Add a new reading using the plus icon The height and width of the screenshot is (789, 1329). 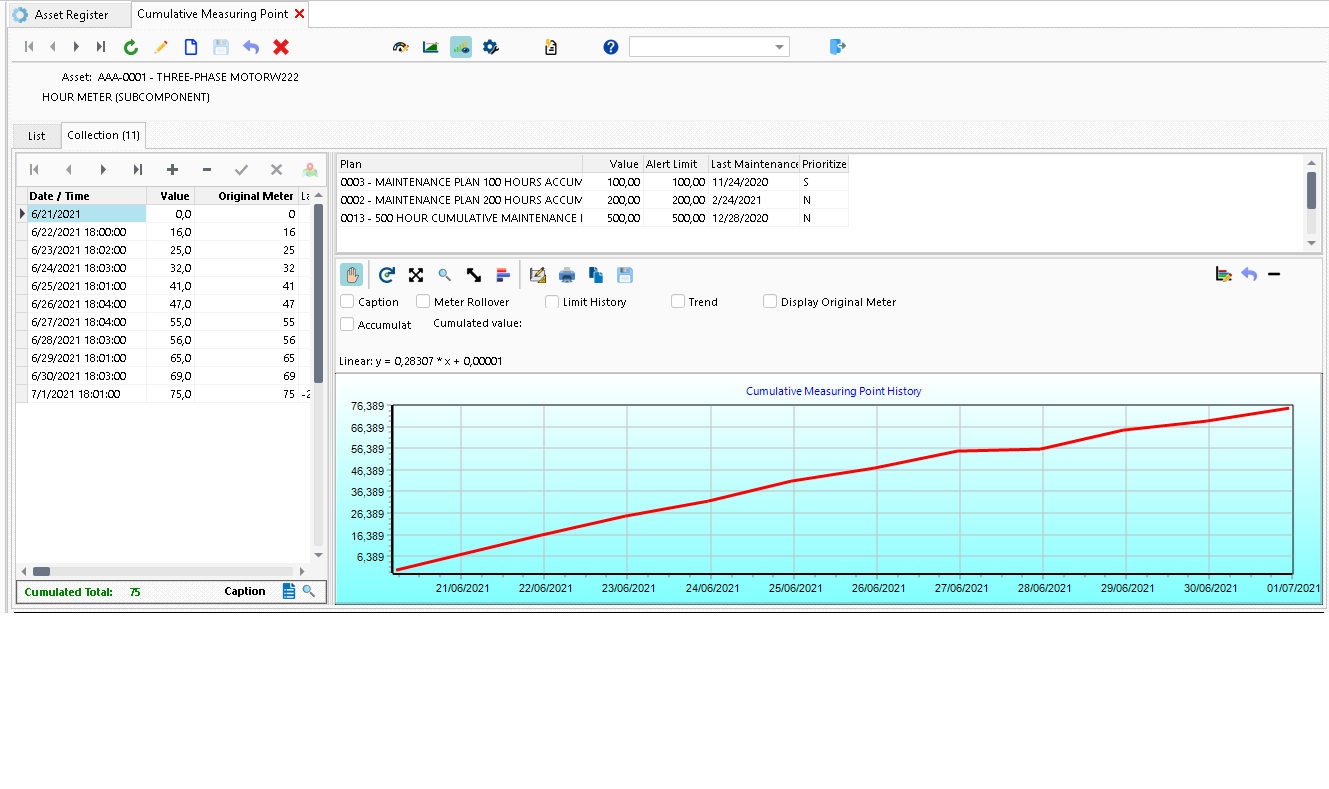pyautogui.click(x=171, y=170)
